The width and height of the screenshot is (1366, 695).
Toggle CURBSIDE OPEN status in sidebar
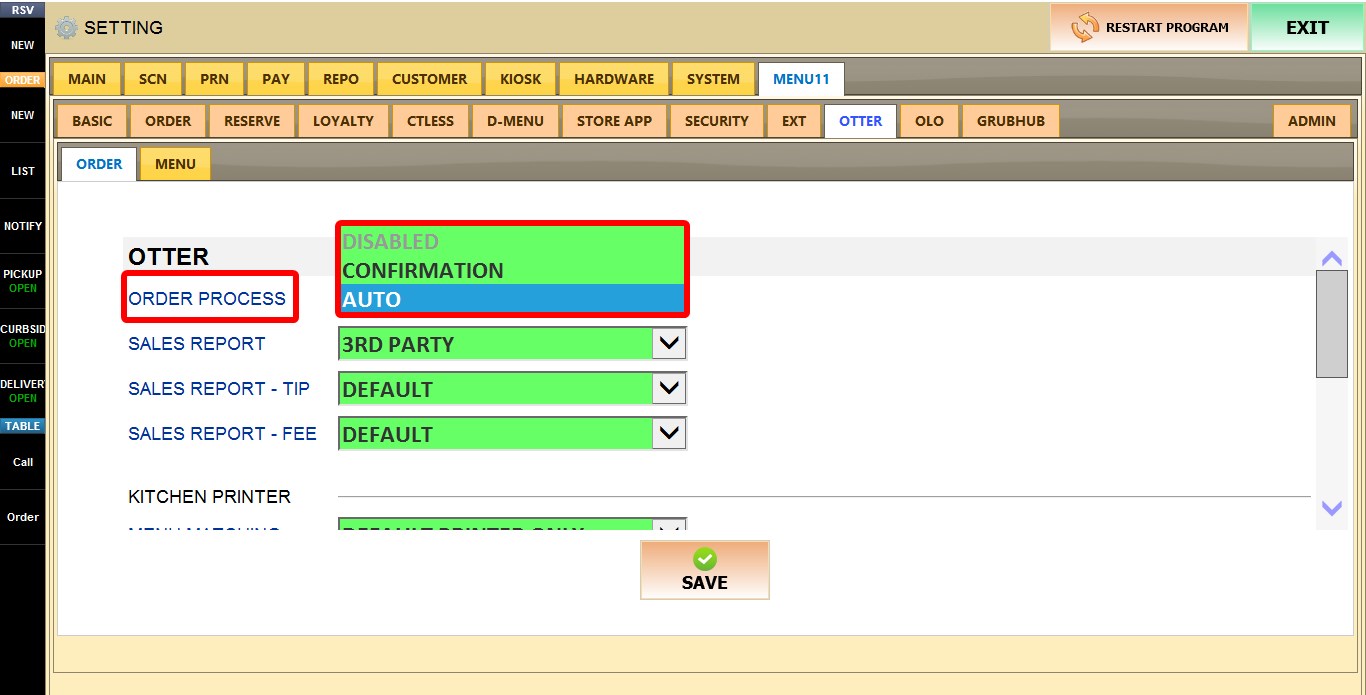(x=23, y=336)
